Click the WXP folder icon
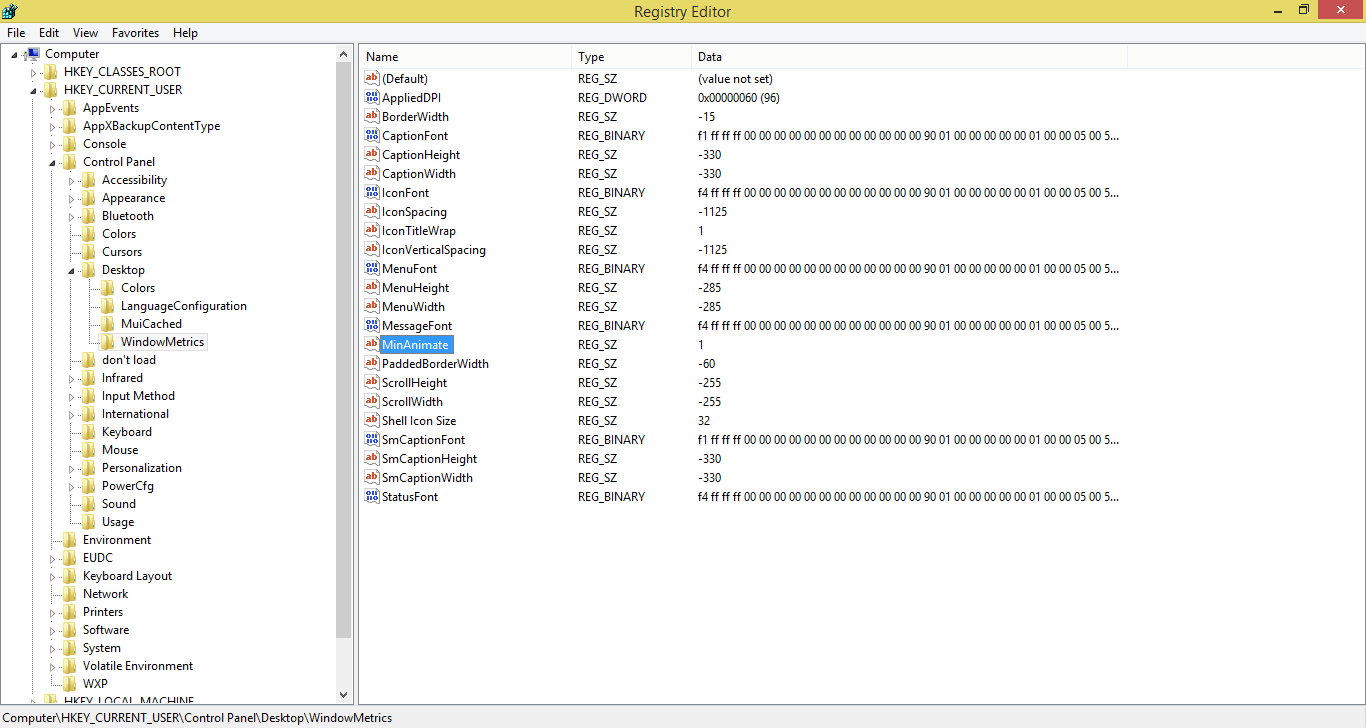 pyautogui.click(x=70, y=684)
